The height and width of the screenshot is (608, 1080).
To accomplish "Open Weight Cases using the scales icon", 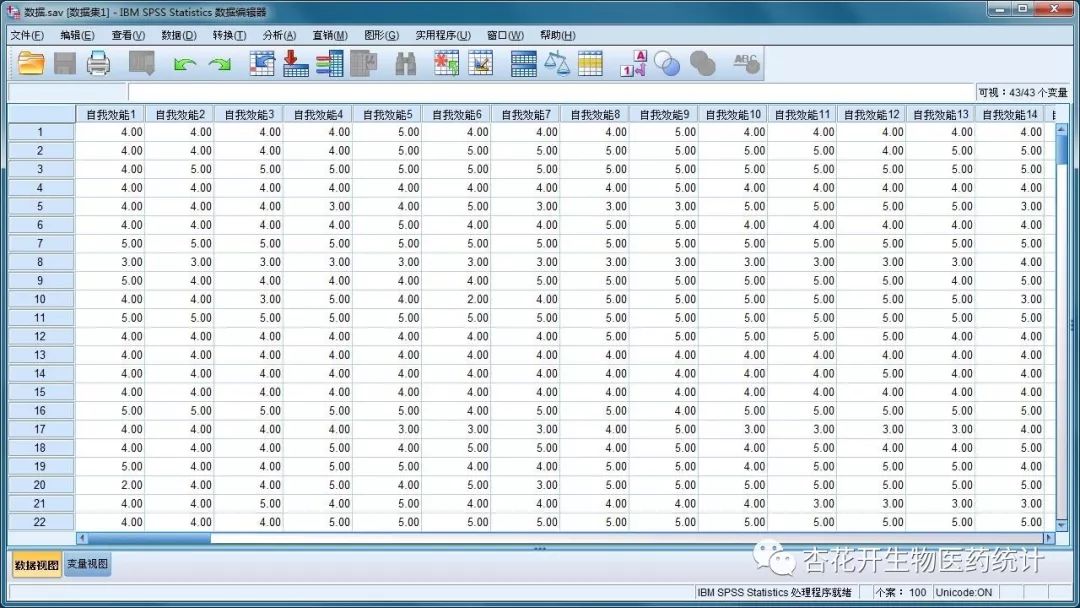I will click(555, 62).
